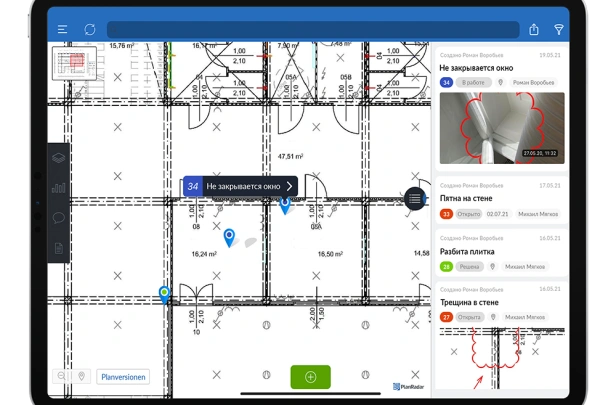
Task: Click the green add ticket plus button
Action: pos(310,377)
